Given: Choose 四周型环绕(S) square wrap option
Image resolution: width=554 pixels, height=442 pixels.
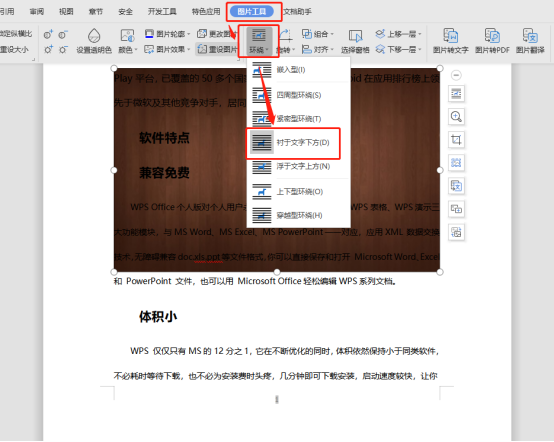Looking at the screenshot, I should pyautogui.click(x=298, y=95).
